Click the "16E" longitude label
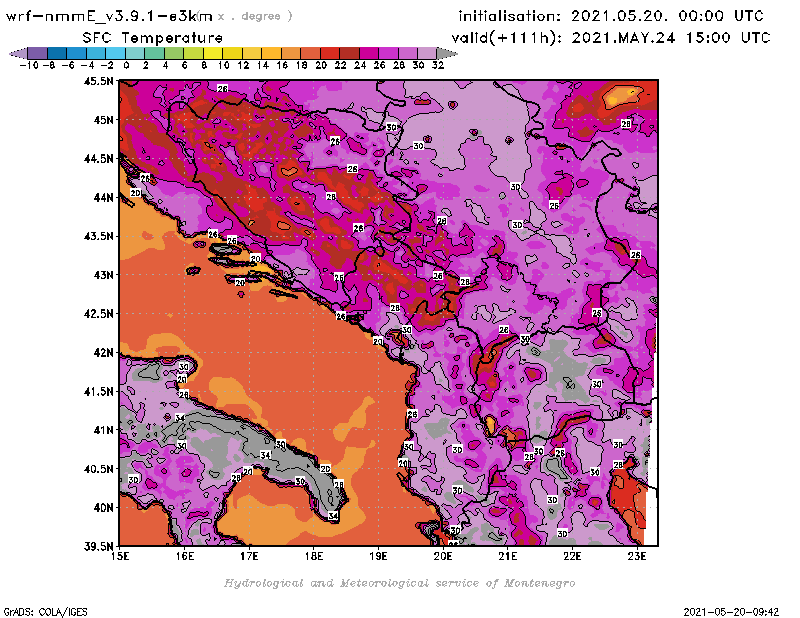The image size is (800, 618). (185, 556)
